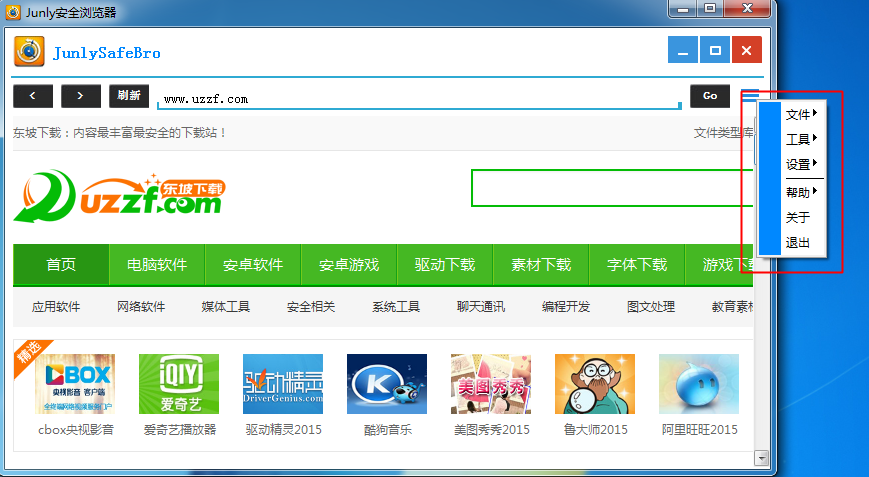869x477 pixels.
Task: Click the CBOX 央视影音 app icon
Action: point(75,384)
